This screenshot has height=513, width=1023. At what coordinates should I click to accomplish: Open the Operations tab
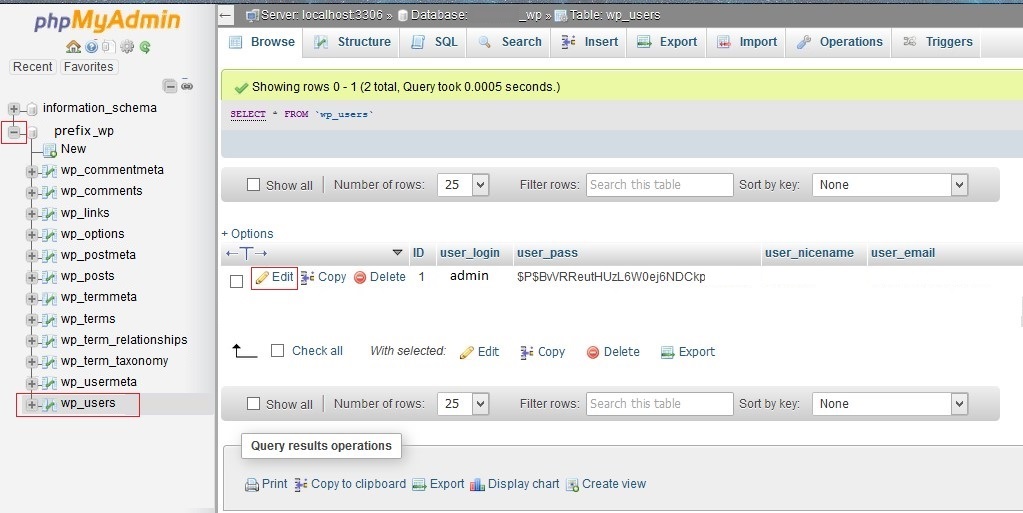pos(840,42)
